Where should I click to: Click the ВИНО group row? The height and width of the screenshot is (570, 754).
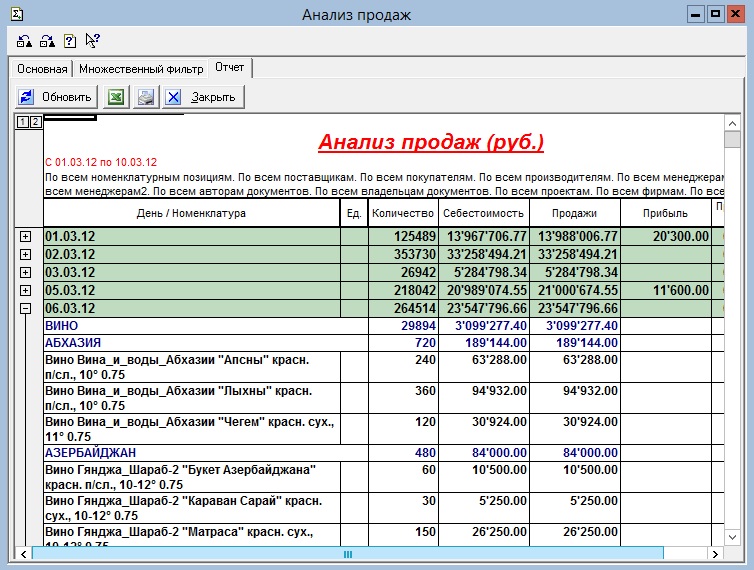coord(384,326)
